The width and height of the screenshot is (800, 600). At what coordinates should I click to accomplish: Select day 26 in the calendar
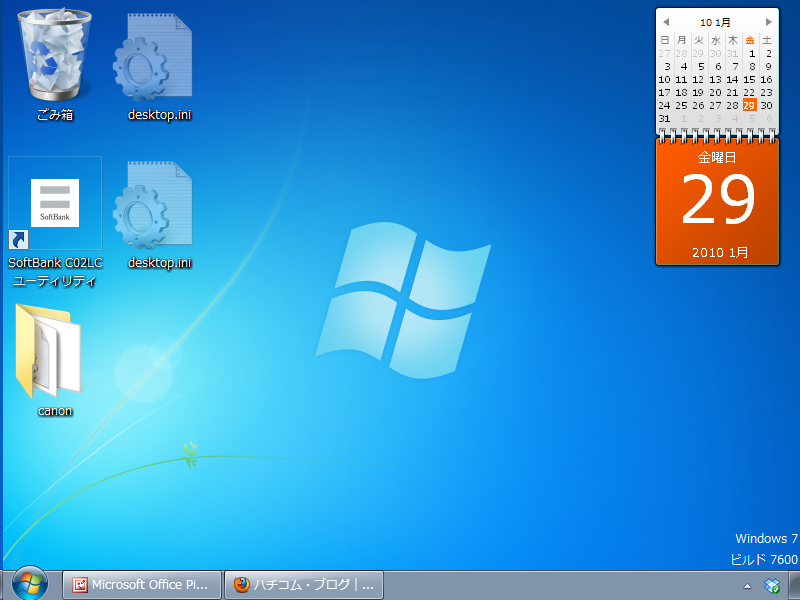pyautogui.click(x=698, y=106)
